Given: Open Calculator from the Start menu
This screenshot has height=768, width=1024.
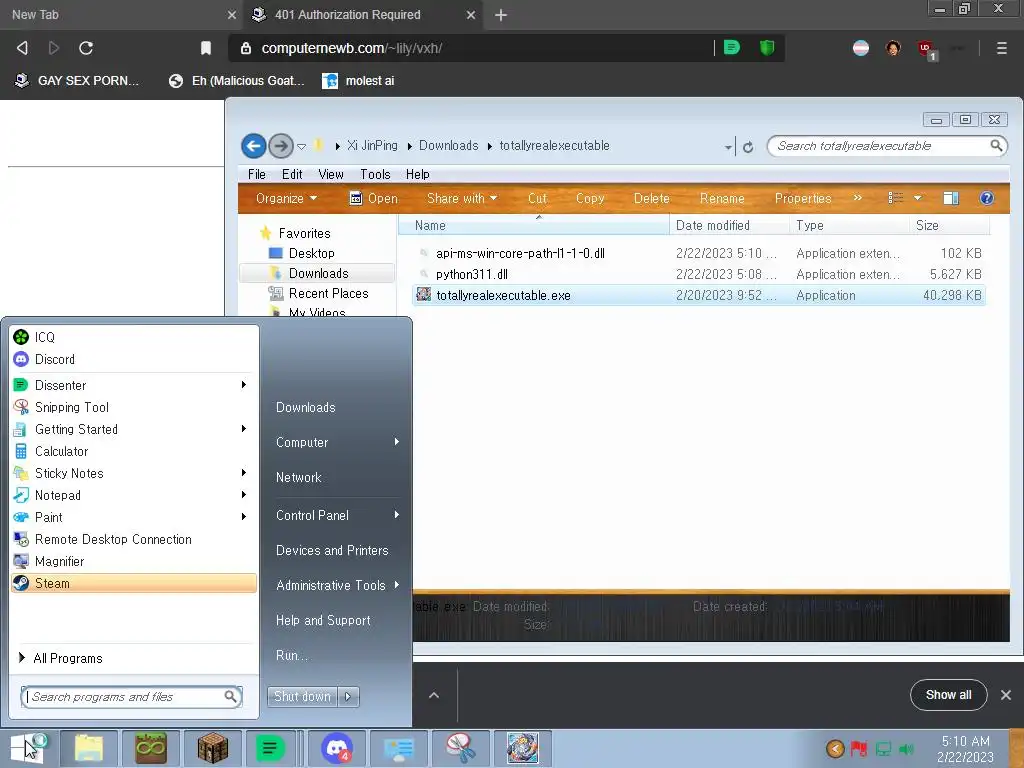Looking at the screenshot, I should click(134, 451).
